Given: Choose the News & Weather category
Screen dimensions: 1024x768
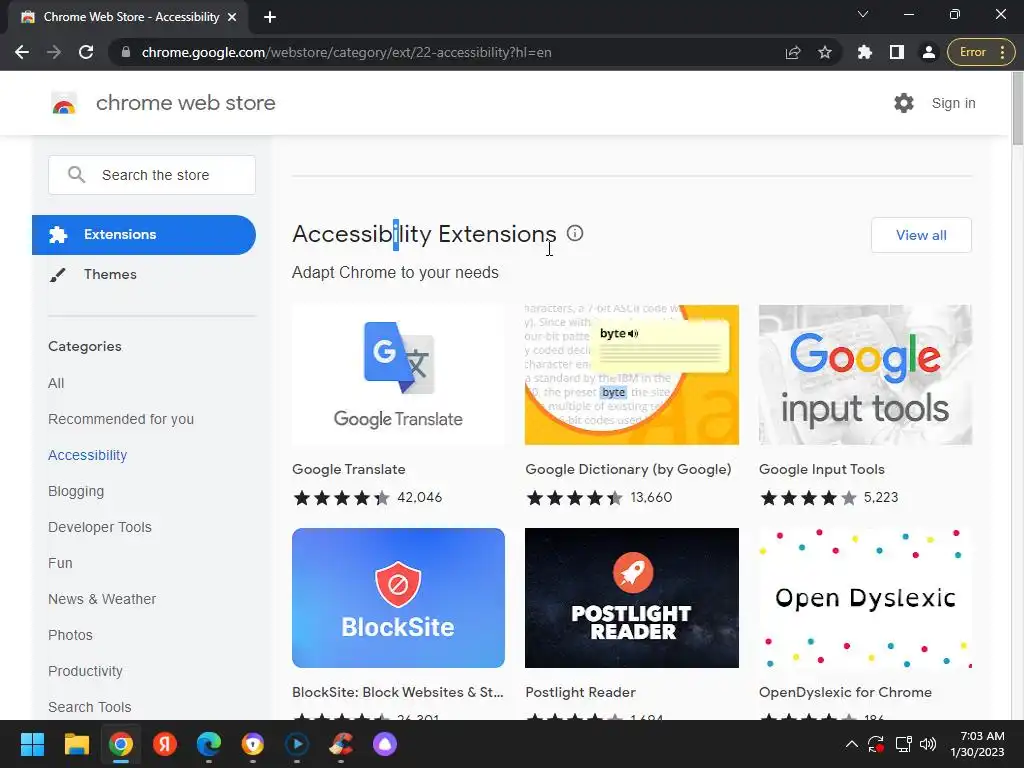Looking at the screenshot, I should click(102, 599).
